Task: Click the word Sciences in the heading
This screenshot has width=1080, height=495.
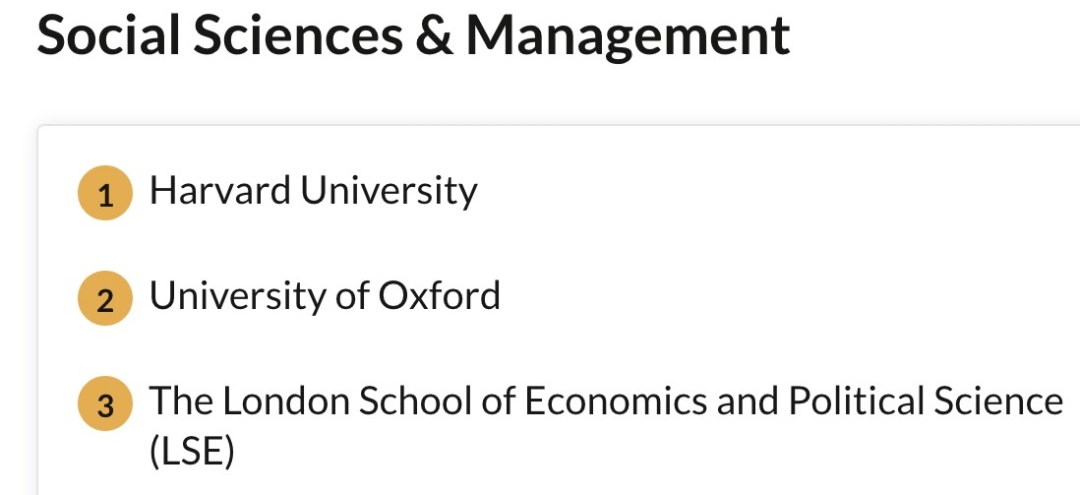Action: point(298,34)
